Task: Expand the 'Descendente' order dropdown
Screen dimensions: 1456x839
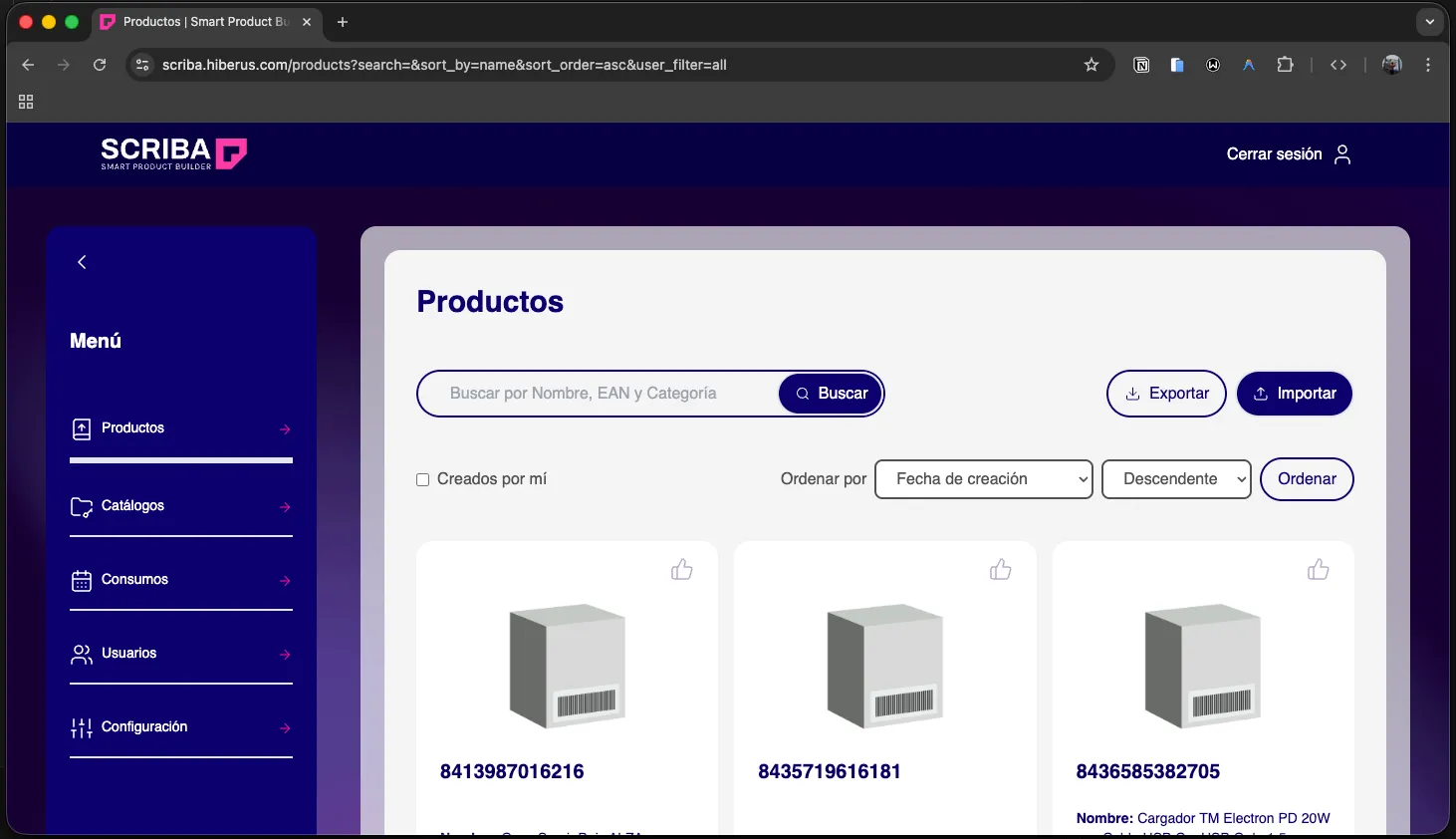Action: (1176, 479)
